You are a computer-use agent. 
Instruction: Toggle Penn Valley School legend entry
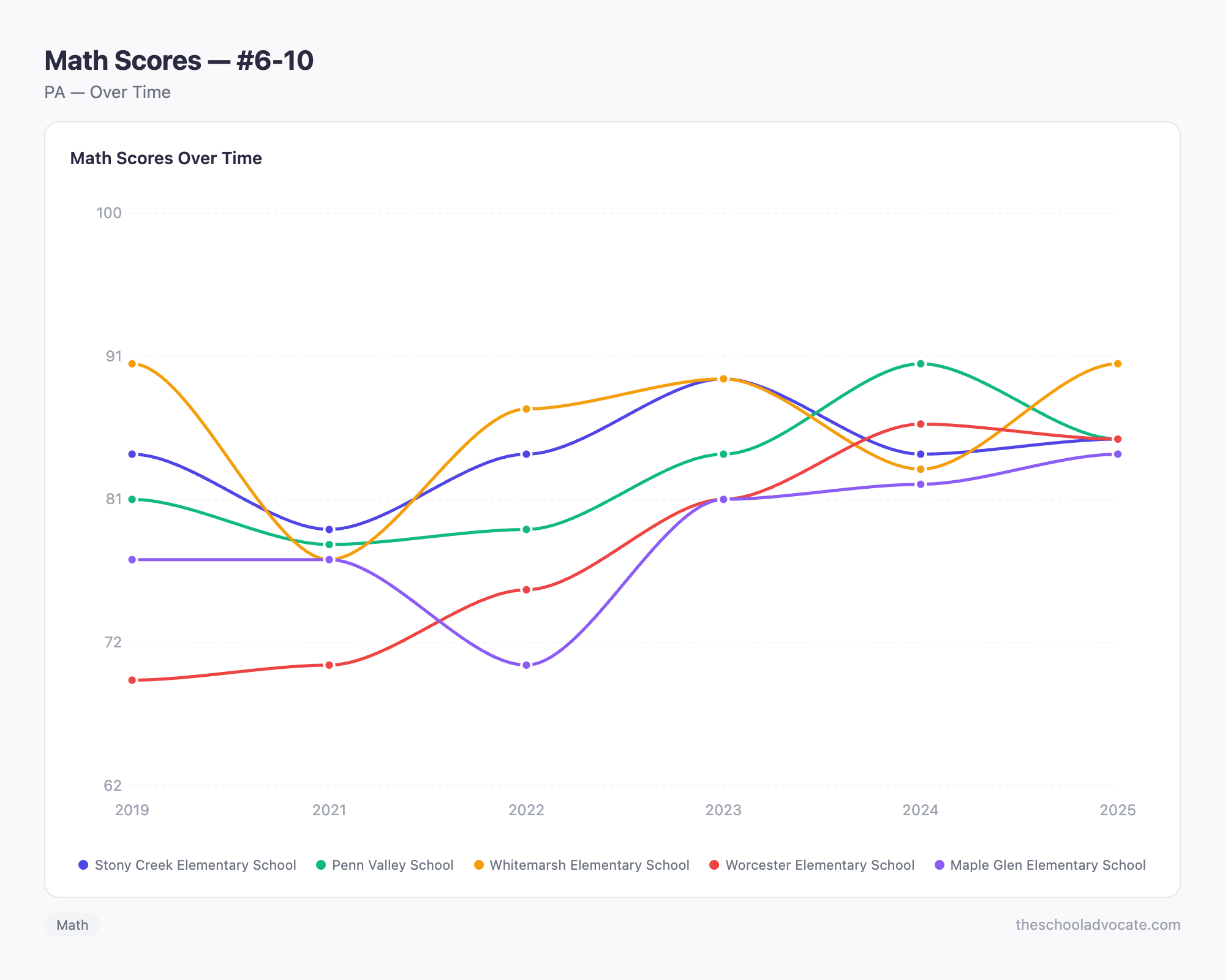point(385,865)
